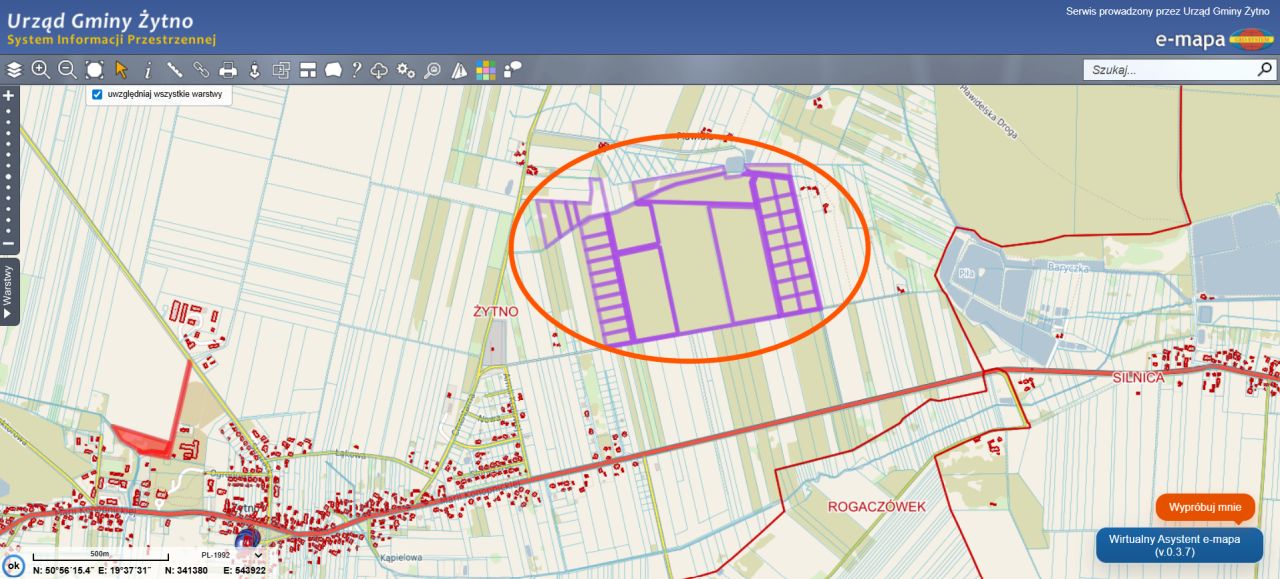This screenshot has width=1280, height=579.
Task: Click the zoom slider plus button
Action: [x=8, y=95]
